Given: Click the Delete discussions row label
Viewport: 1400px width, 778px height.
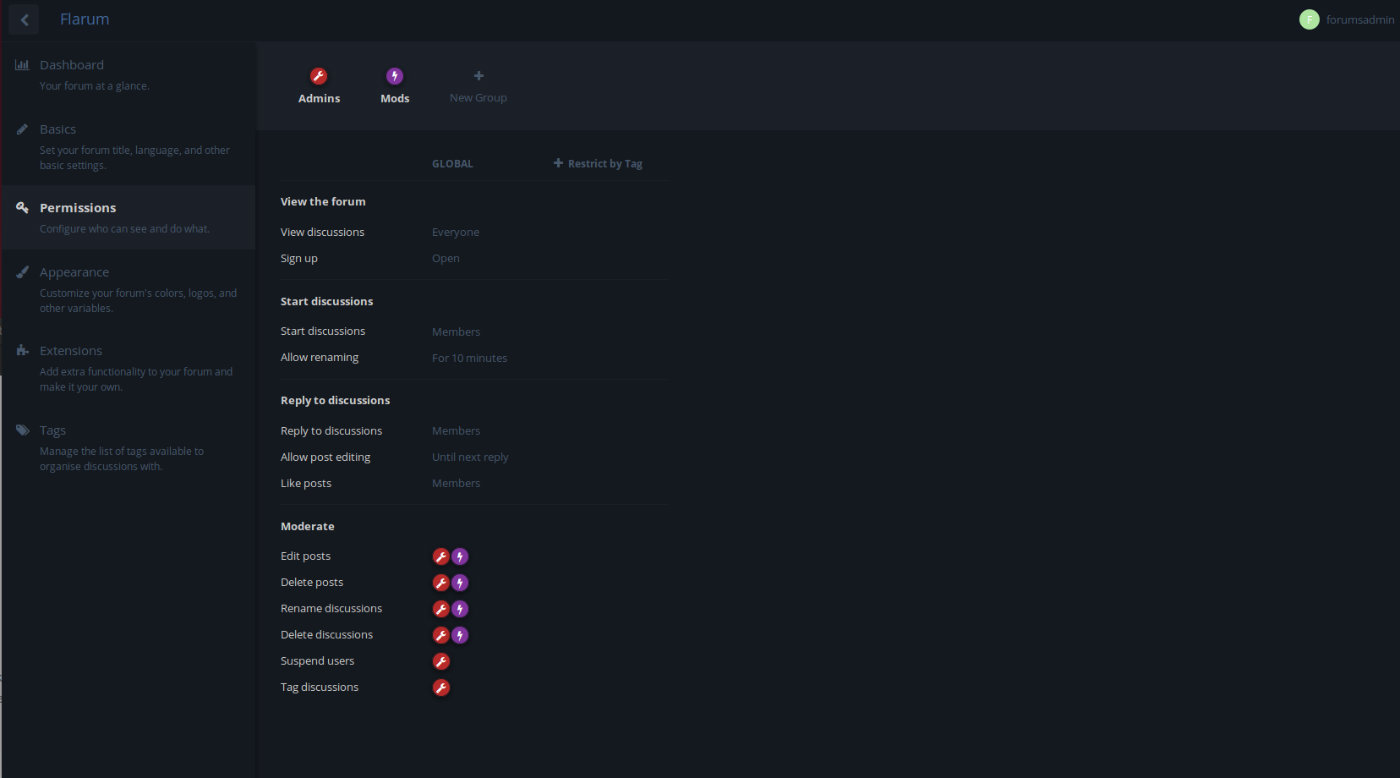Looking at the screenshot, I should pyautogui.click(x=326, y=634).
